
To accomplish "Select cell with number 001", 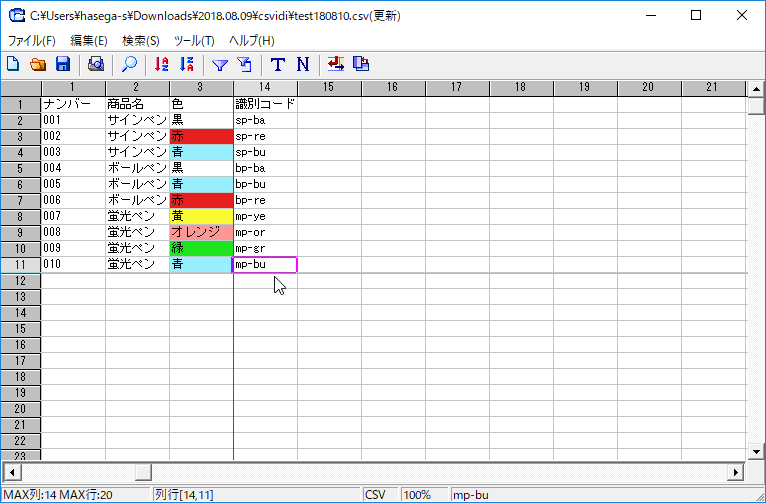I will click(73, 120).
